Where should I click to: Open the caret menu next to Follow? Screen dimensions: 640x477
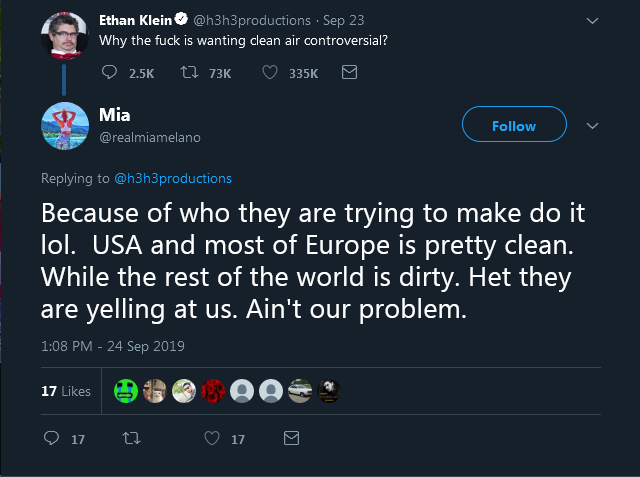(x=592, y=126)
